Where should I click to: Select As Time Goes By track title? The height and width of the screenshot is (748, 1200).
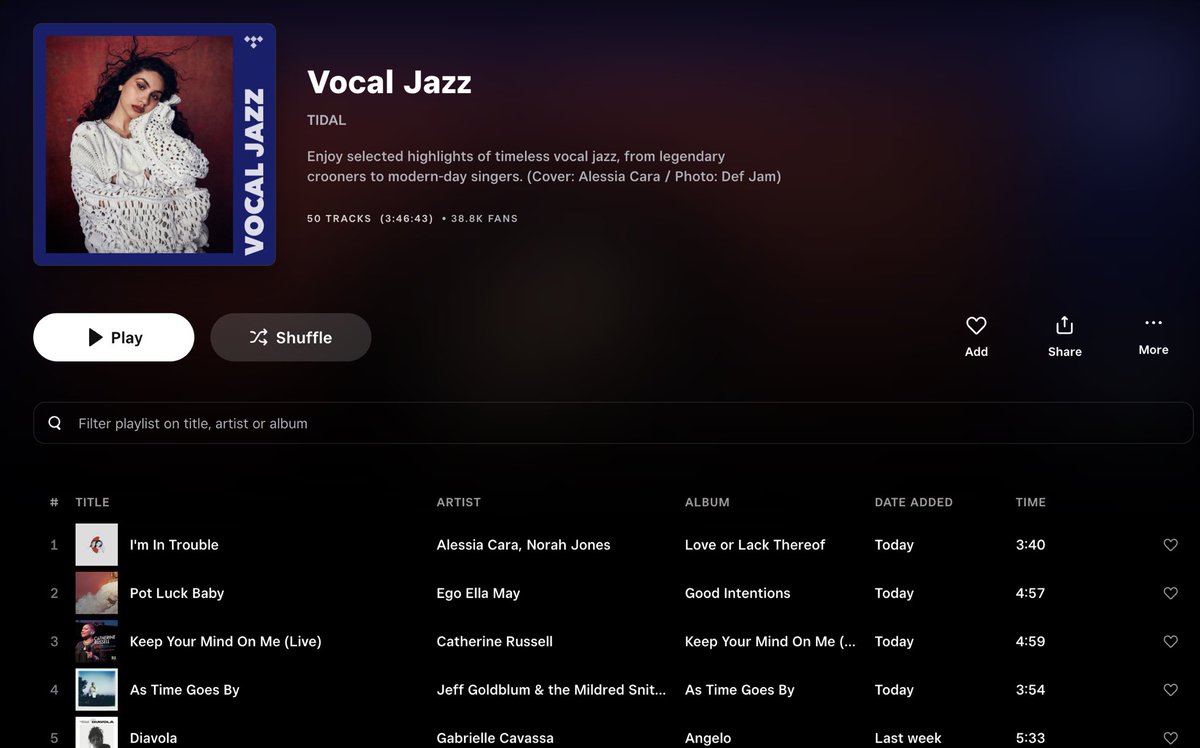coord(185,690)
